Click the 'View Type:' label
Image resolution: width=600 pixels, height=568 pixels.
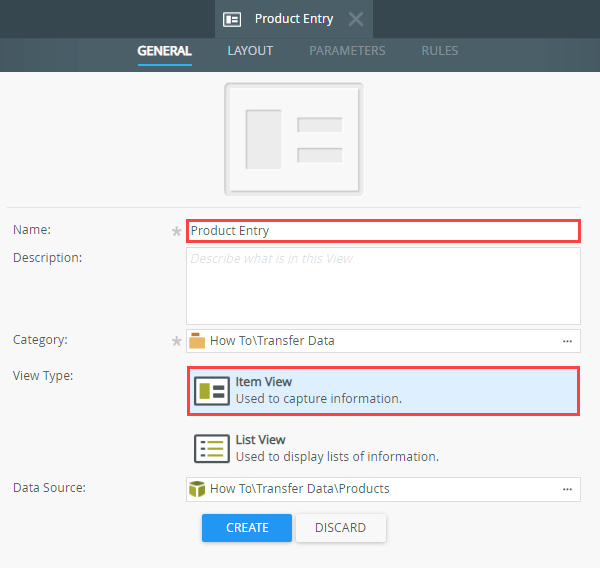click(x=43, y=375)
